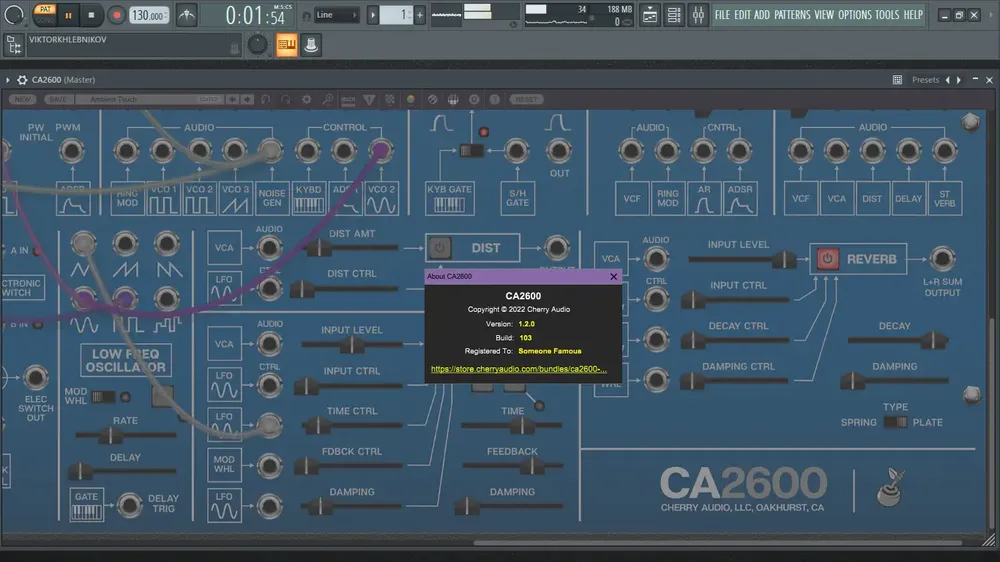Open the channel rack icon
The width and height of the screenshot is (1000, 562).
[x=674, y=15]
